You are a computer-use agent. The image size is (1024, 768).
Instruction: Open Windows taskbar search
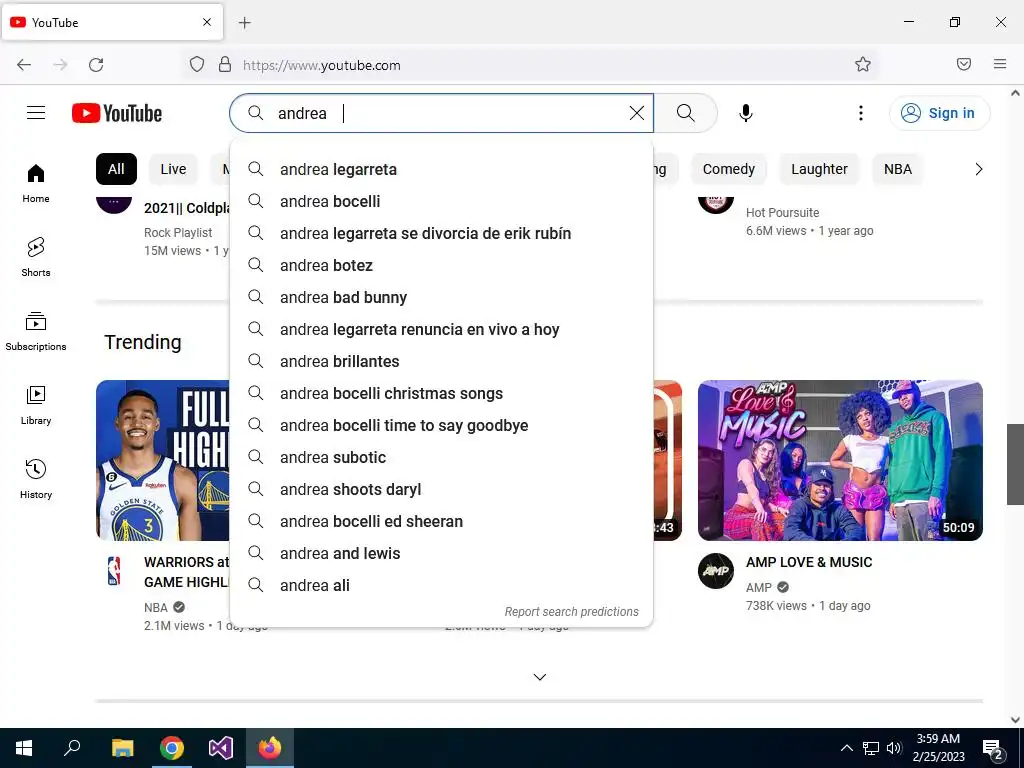pos(72,748)
